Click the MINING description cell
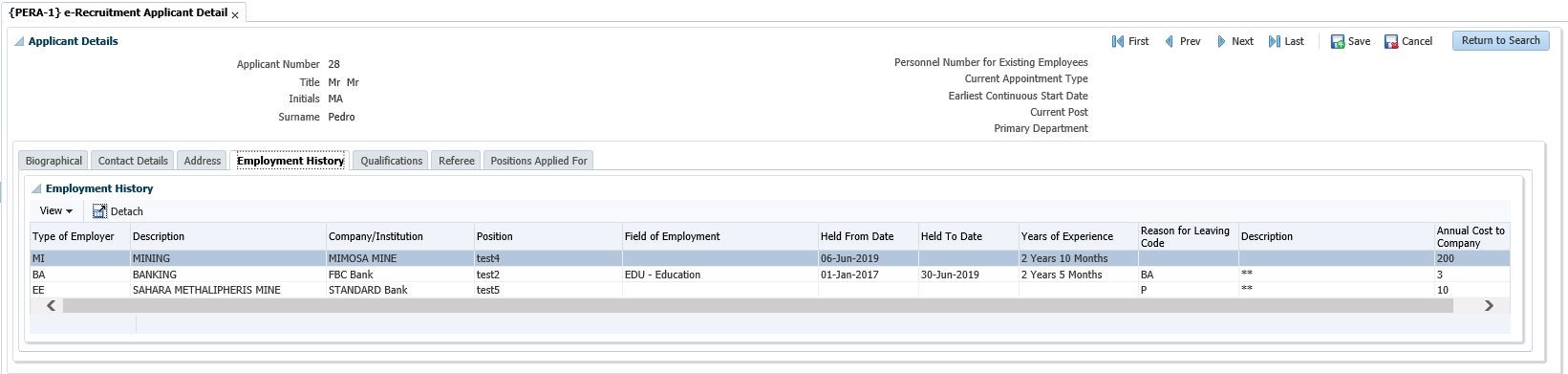This screenshot has height=374, width=1568. 227,258
